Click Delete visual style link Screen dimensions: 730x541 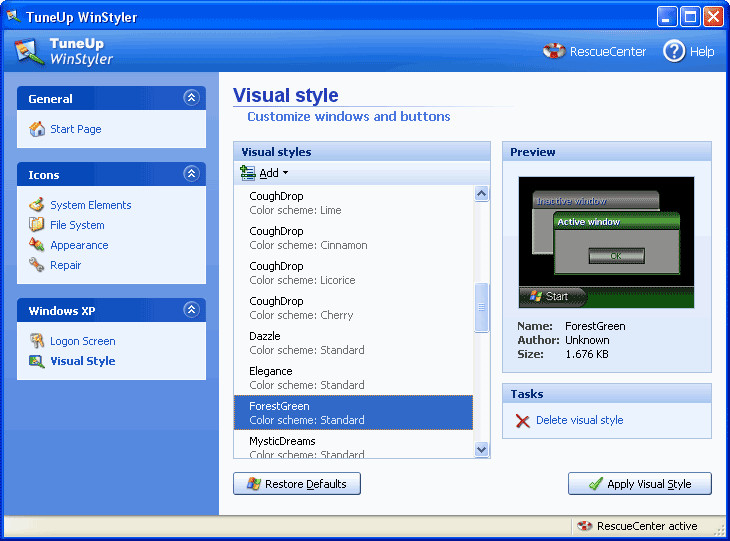(x=580, y=420)
